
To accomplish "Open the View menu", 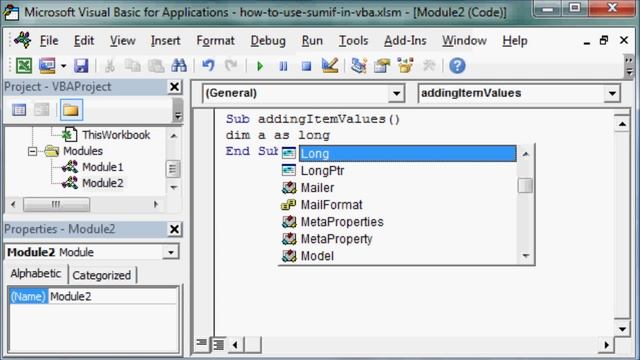I will (x=122, y=40).
